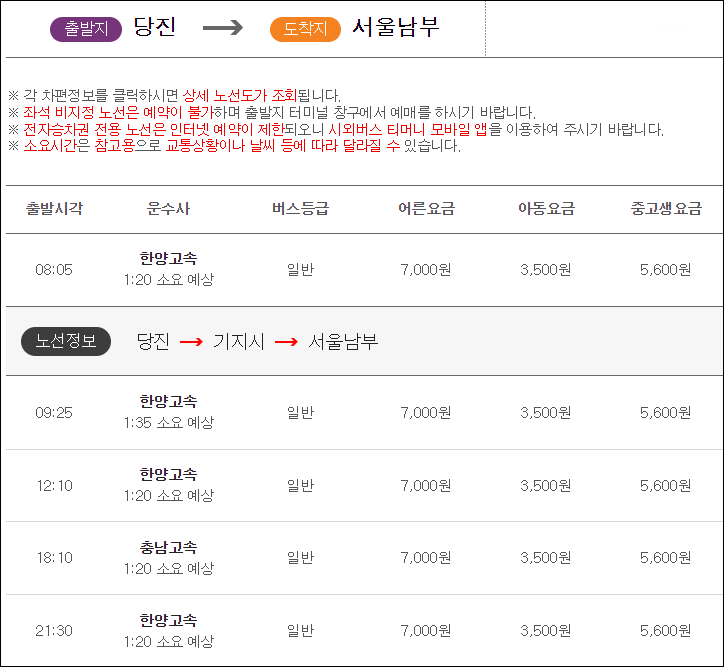Click 한양고속 in the 08:05 row
The width and height of the screenshot is (724, 667).
169,258
